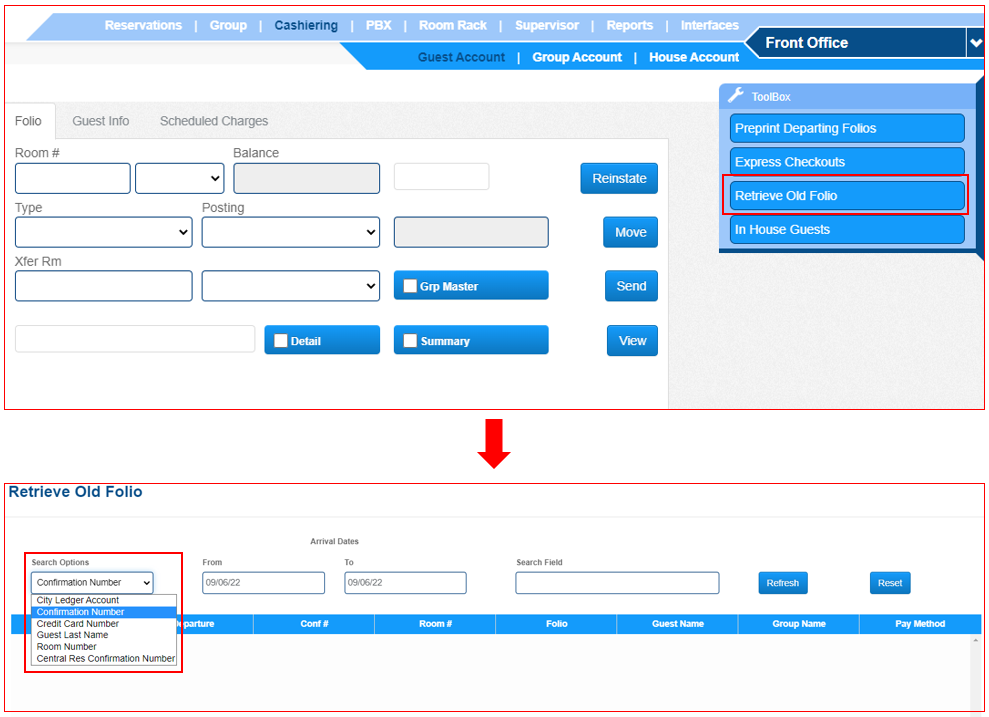Image resolution: width=989 pixels, height=717 pixels.
Task: Click the Retrieve Old Folio button
Action: 846,196
